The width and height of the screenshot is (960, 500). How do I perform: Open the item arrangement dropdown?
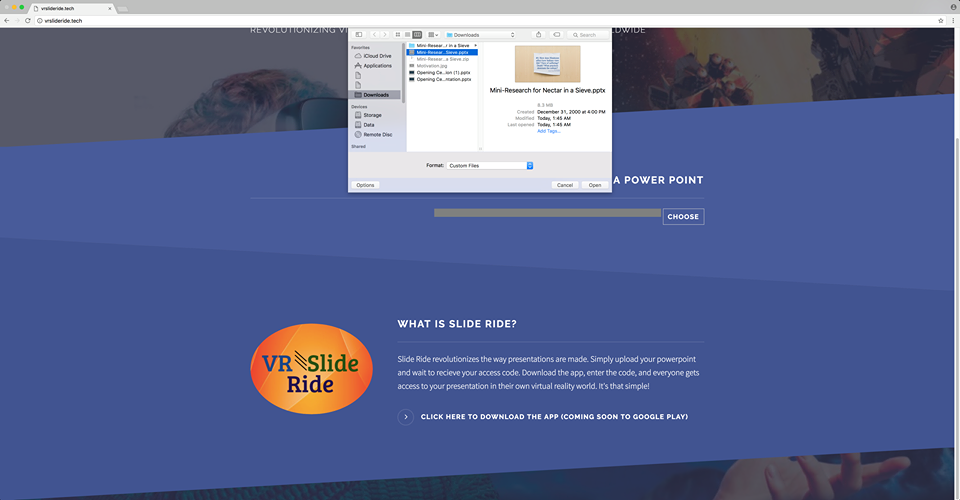point(433,35)
